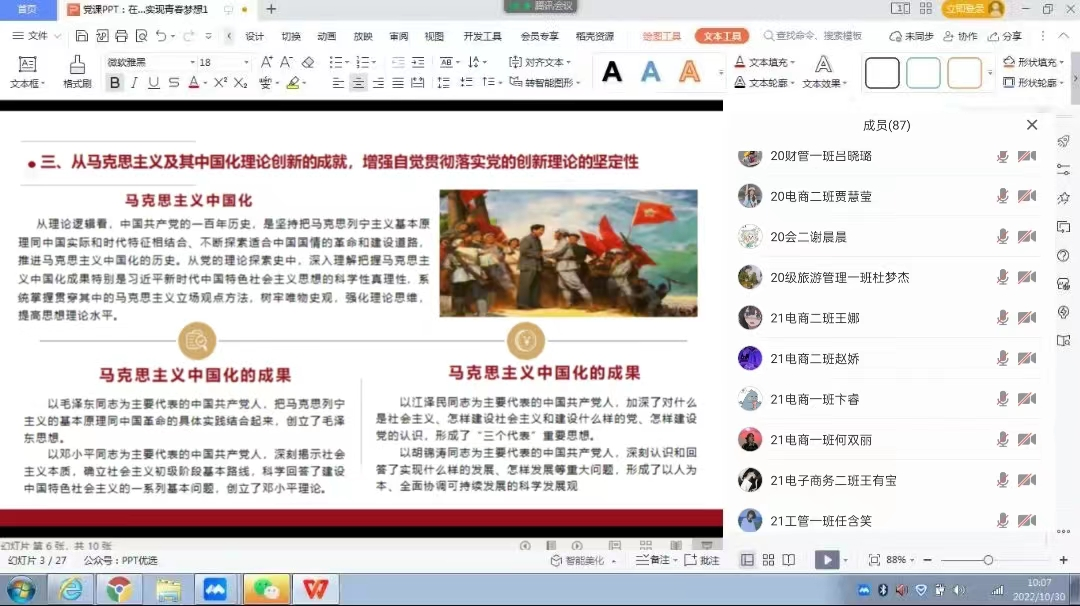Click the Undo arrow icon
Screen dimensions: 1080x606
161,36
